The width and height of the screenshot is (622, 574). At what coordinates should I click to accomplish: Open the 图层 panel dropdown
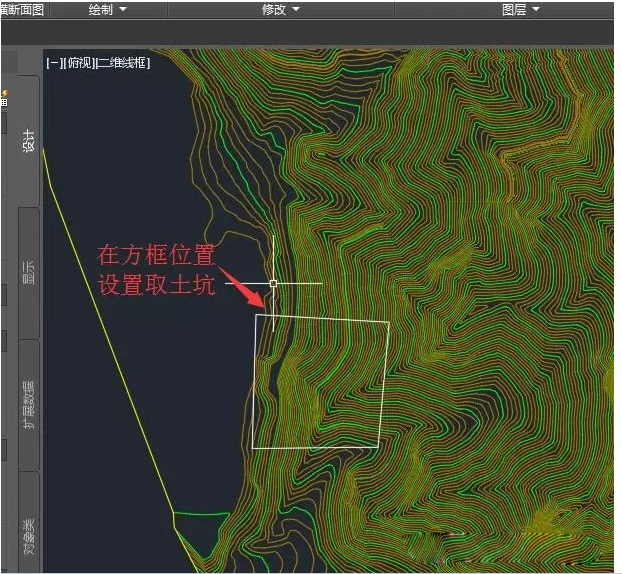(520, 9)
